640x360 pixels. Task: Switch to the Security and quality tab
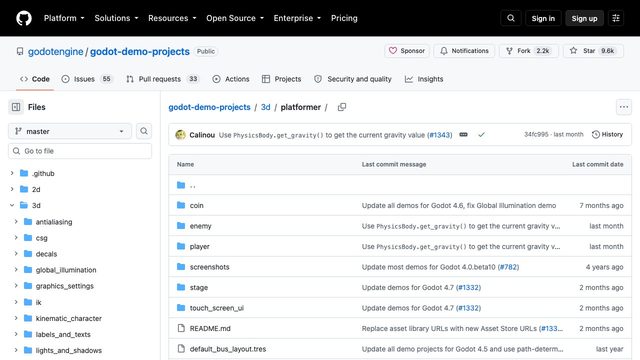[x=353, y=79]
